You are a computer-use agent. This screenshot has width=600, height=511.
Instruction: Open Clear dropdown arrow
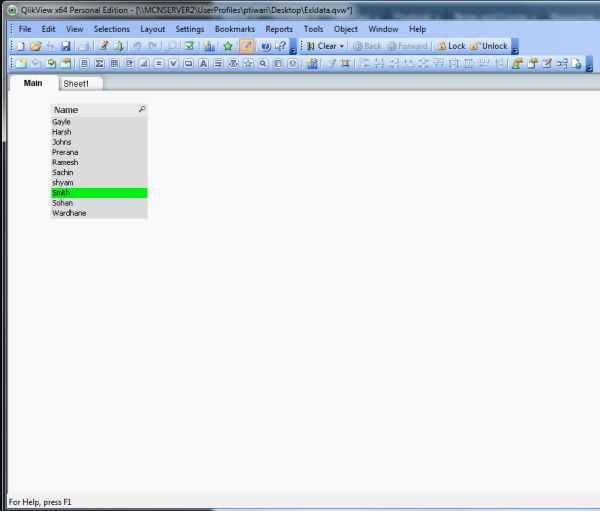pos(342,46)
